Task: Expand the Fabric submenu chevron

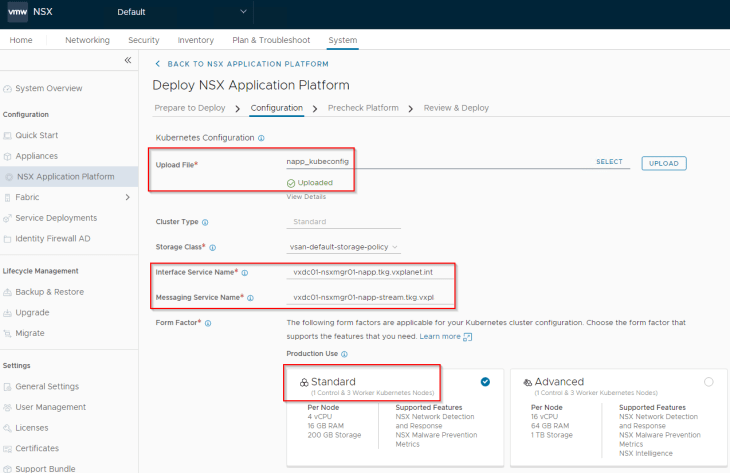Action: point(128,197)
